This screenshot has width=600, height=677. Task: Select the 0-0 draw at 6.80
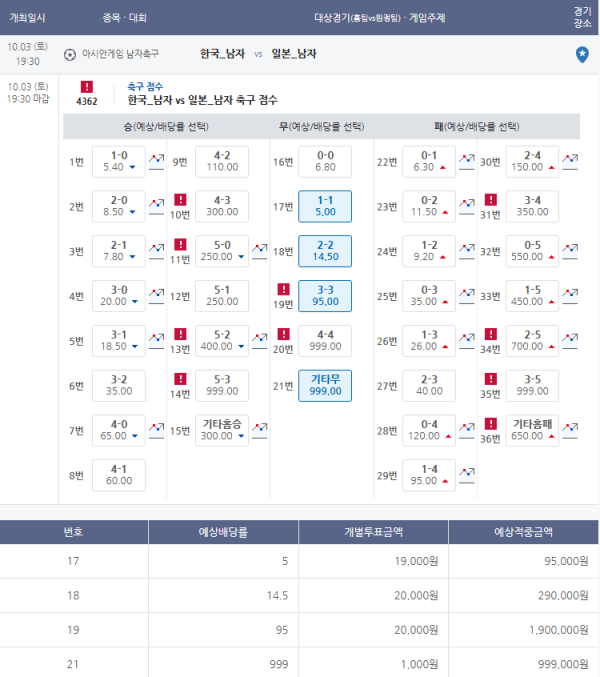(325, 161)
